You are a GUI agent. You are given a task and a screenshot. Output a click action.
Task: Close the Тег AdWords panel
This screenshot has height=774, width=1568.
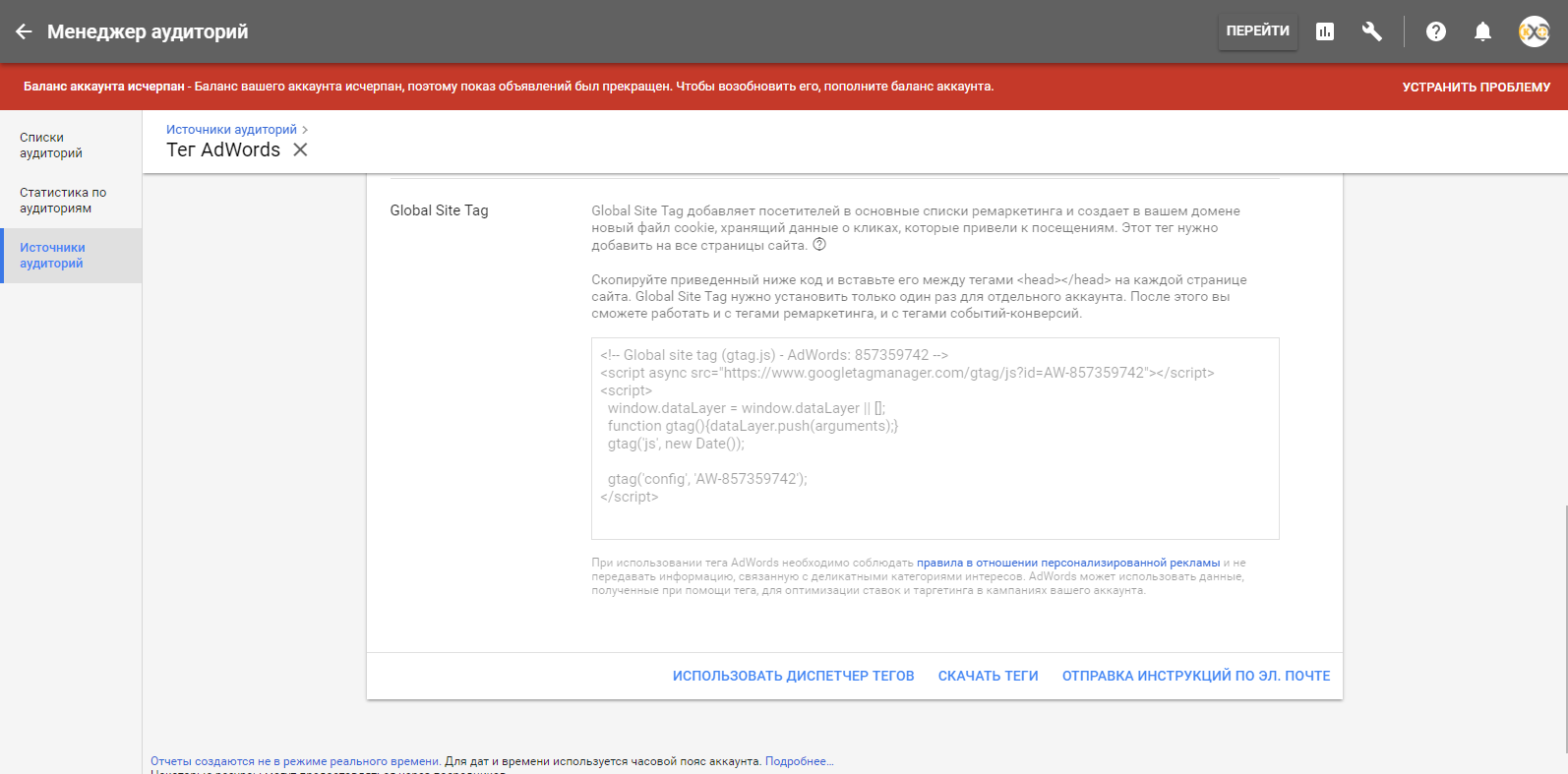tap(300, 149)
